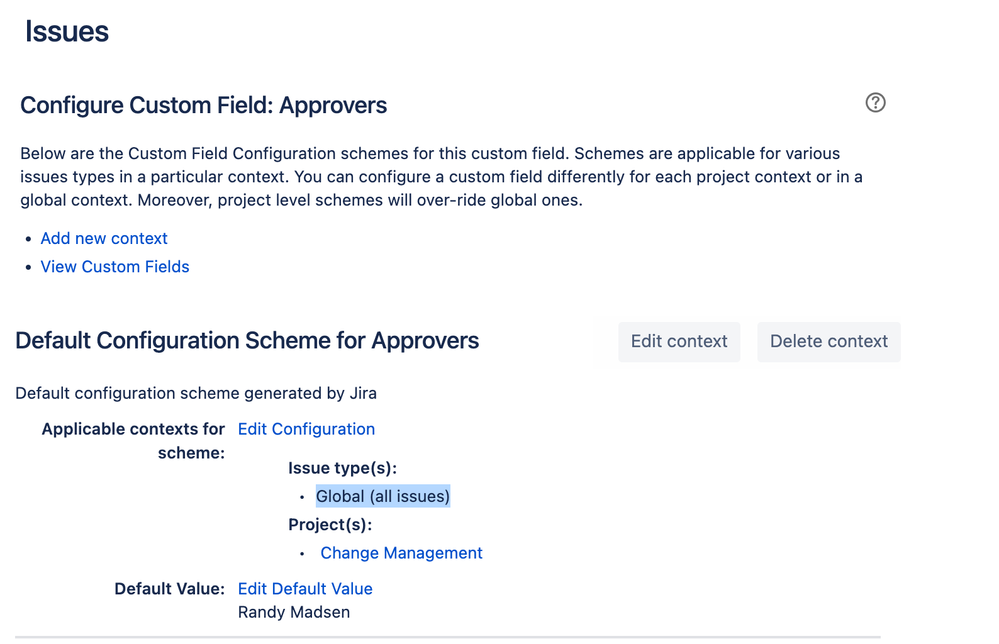The image size is (999, 644).
Task: Click the Configure Custom Field: Approvers heading
Action: coord(204,106)
